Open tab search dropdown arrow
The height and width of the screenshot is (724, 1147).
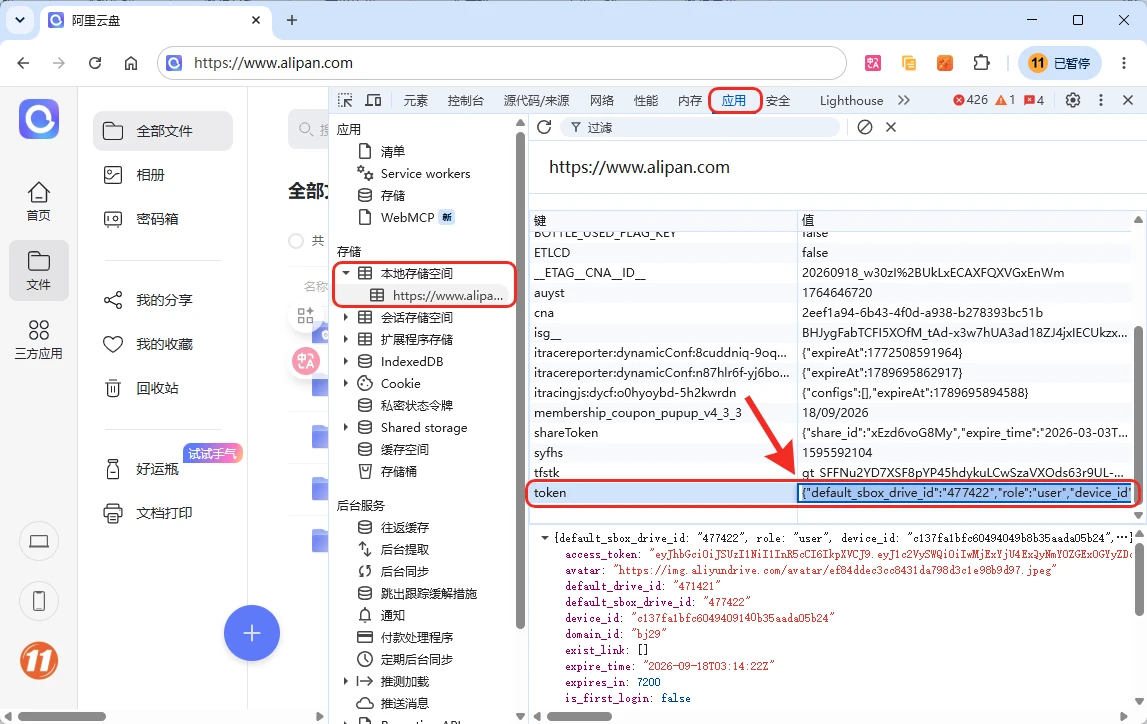20,20
